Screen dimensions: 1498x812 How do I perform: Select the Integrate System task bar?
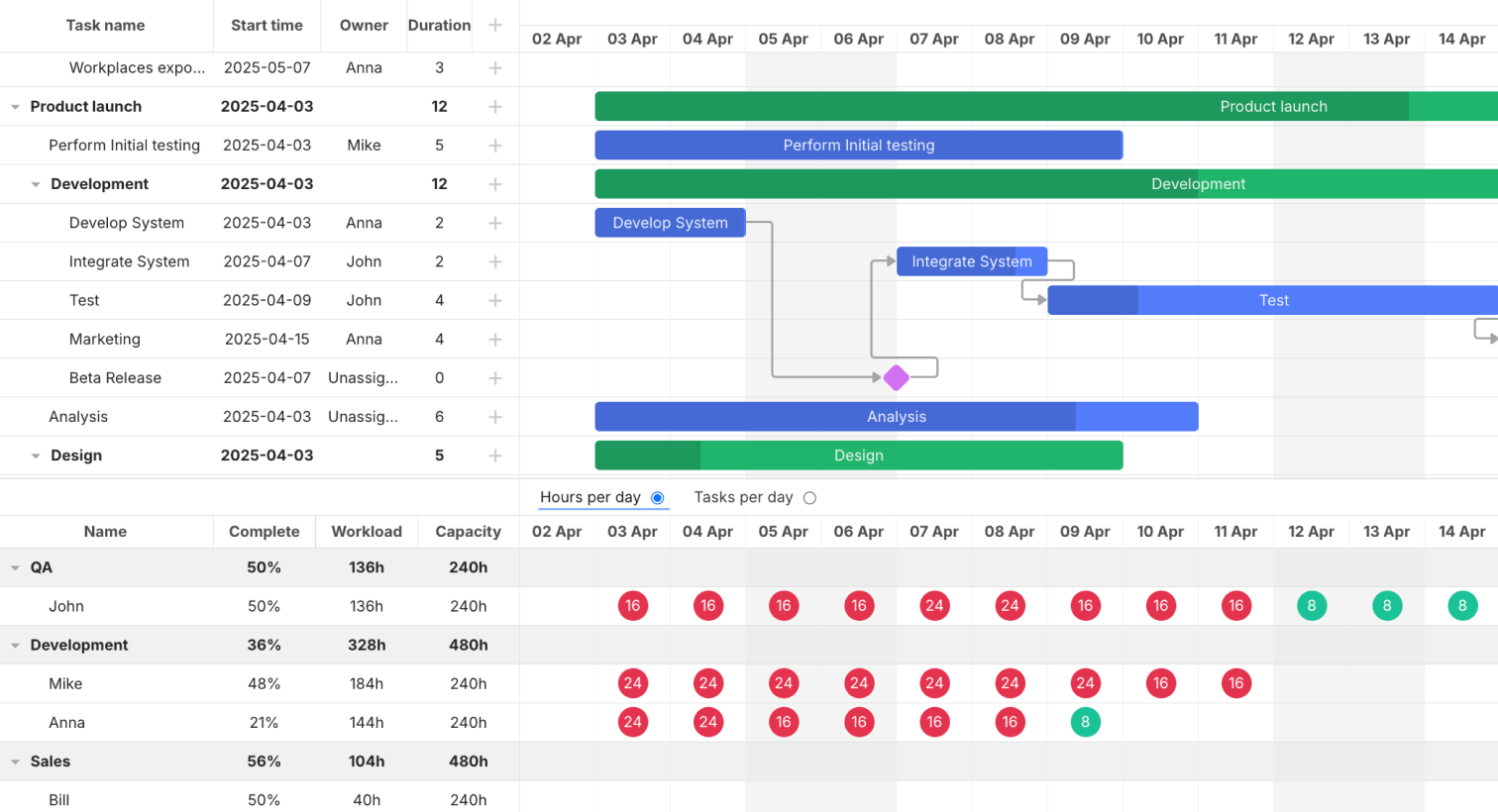[971, 261]
